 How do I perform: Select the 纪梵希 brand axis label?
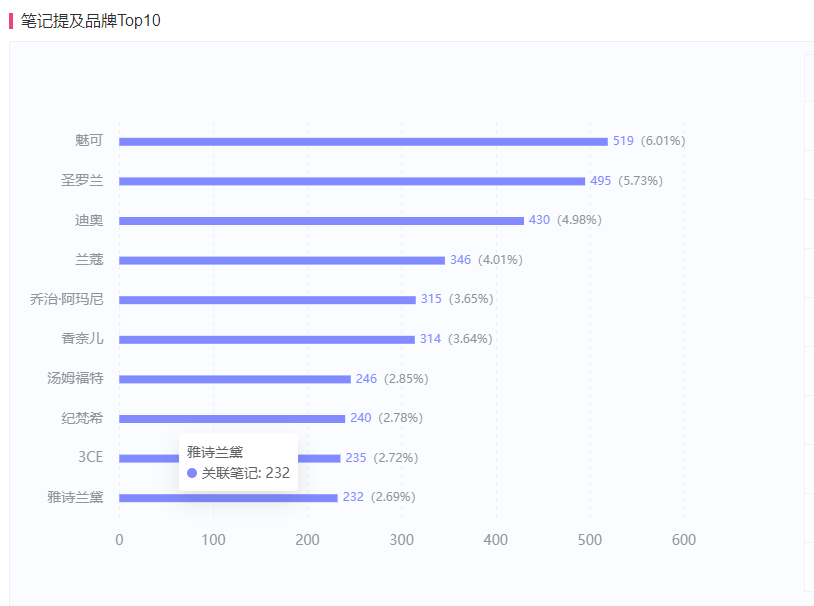[82, 418]
